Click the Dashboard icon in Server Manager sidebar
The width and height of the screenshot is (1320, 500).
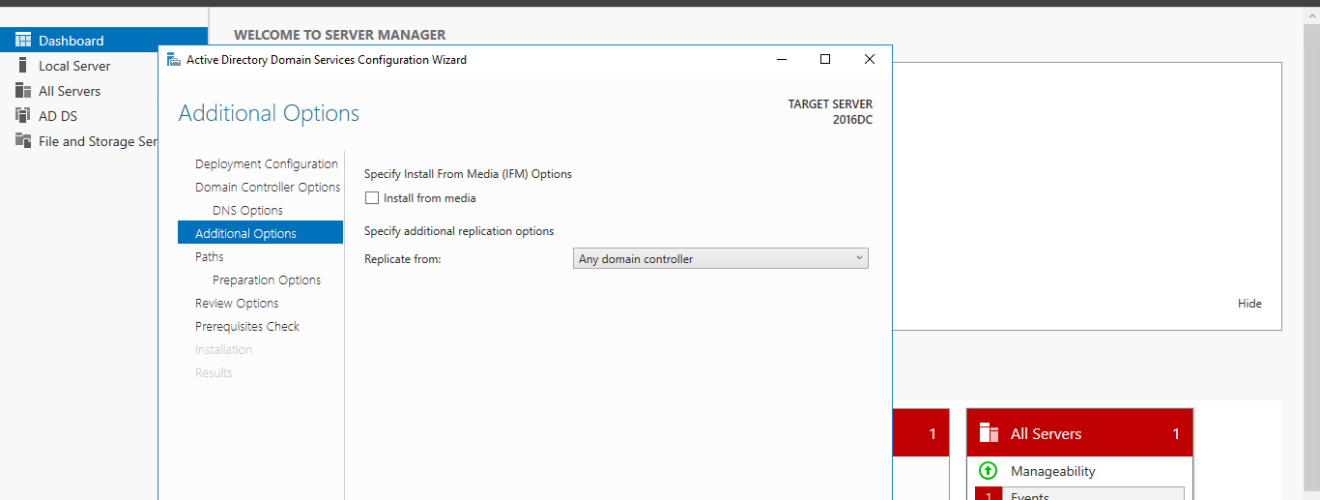(x=23, y=40)
